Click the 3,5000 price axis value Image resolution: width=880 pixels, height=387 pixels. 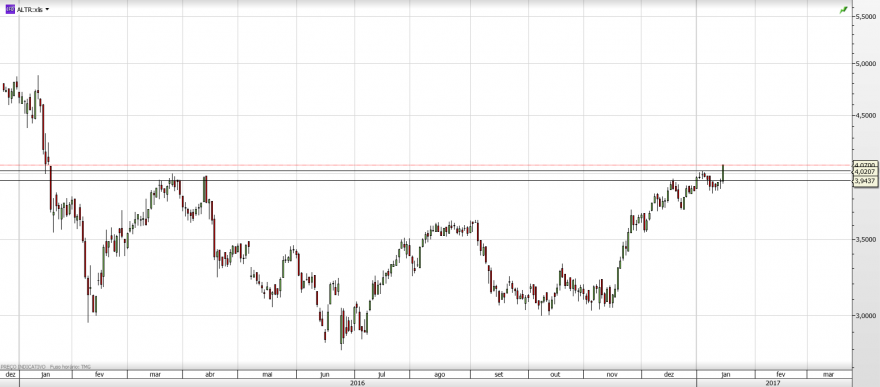[867, 239]
